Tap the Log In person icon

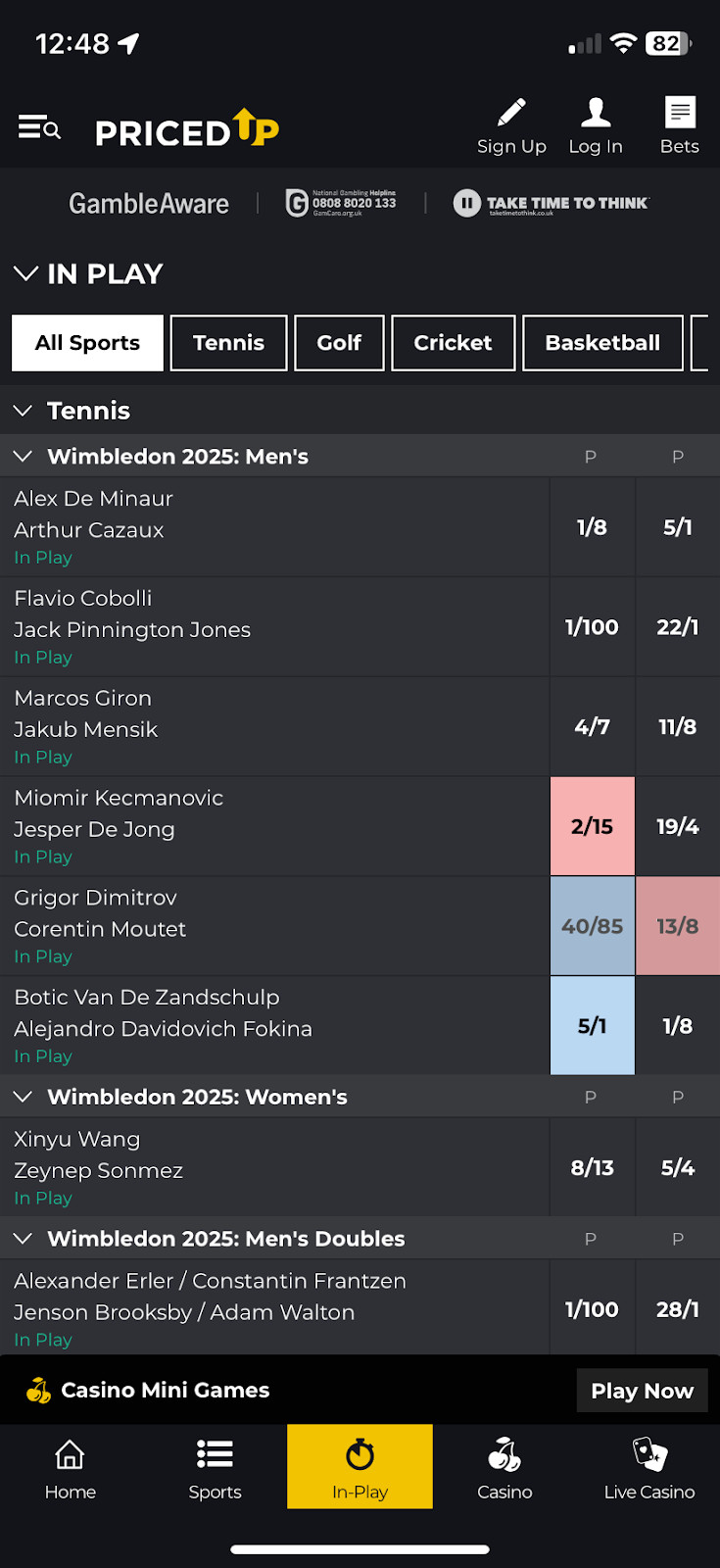pyautogui.click(x=596, y=115)
